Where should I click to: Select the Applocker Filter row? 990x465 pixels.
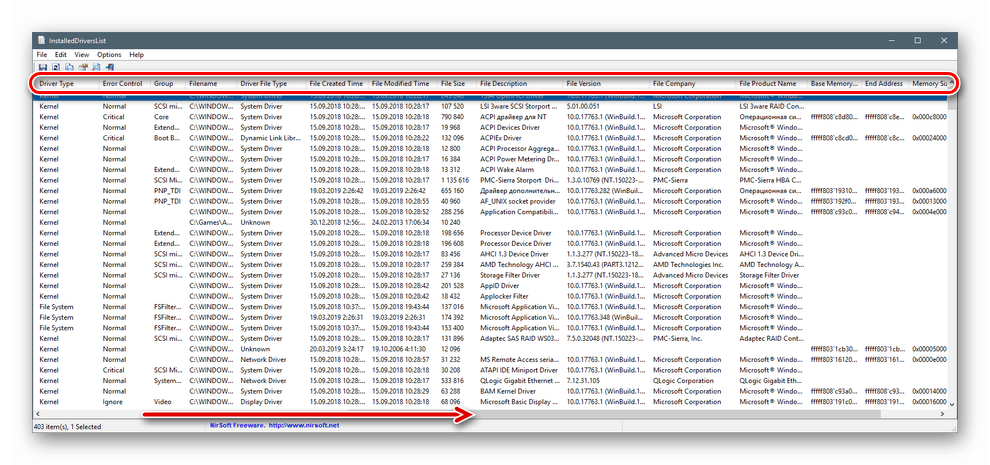pos(491,296)
